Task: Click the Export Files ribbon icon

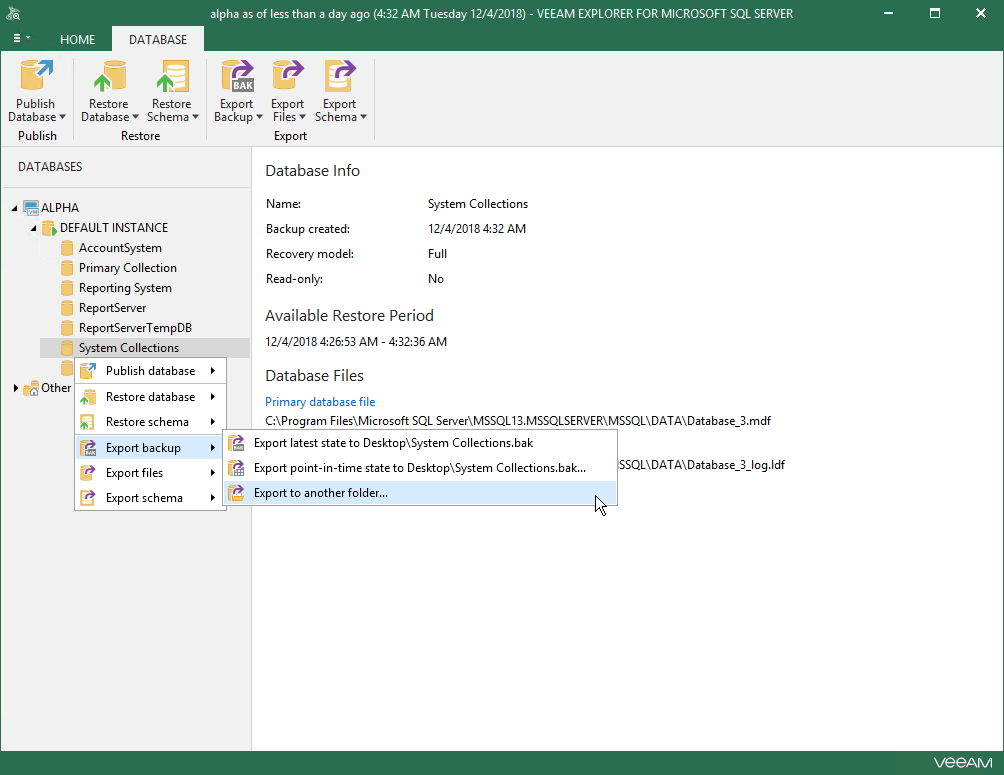Action: [x=287, y=76]
